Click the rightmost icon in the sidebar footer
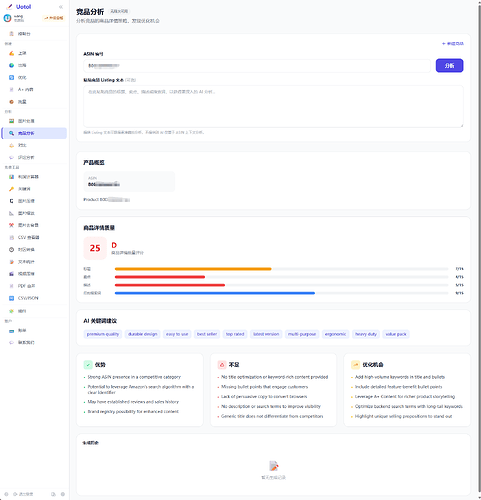 point(63,494)
